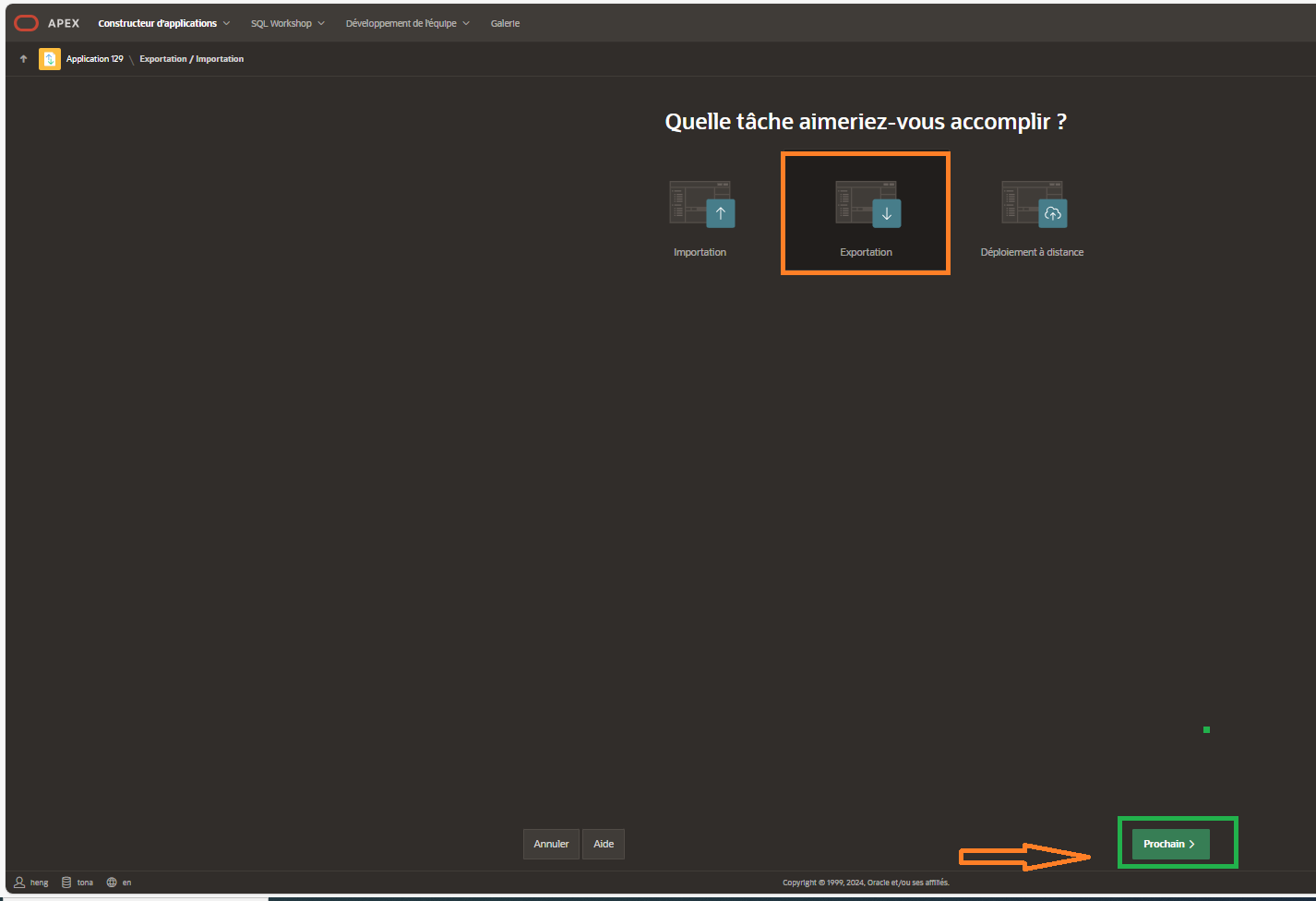Click the up arrow navigation icon
Viewport: 1316px width, 901px height.
coord(24,59)
